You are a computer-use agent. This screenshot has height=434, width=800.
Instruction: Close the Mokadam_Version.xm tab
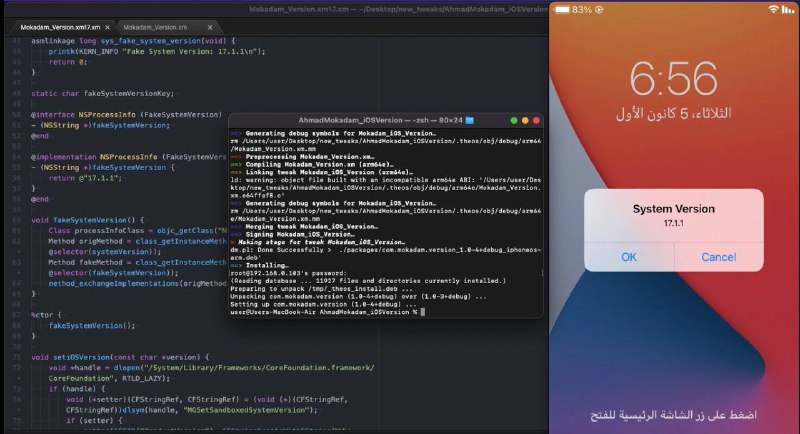click(210, 28)
